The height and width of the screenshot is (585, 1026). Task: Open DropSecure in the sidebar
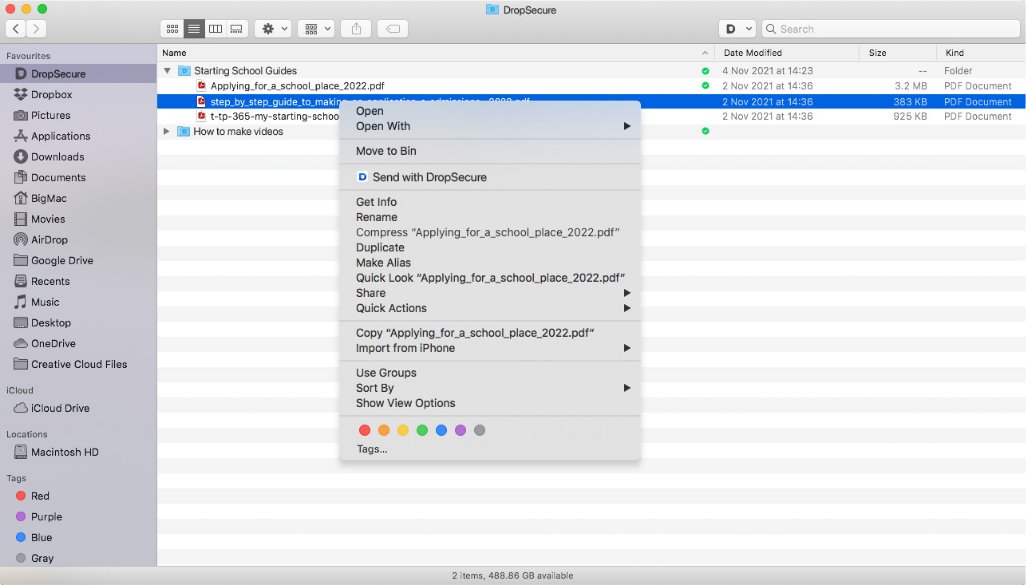[x=78, y=74]
